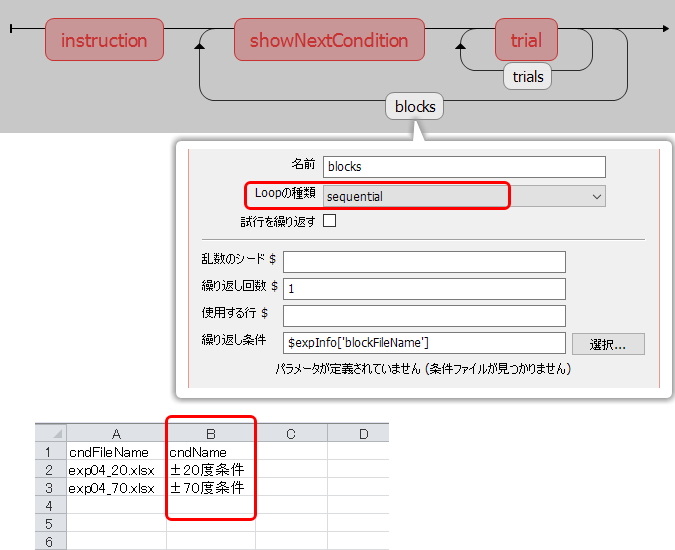Select the cell containing ±20度条件
This screenshot has width=675, height=550.
(211, 469)
